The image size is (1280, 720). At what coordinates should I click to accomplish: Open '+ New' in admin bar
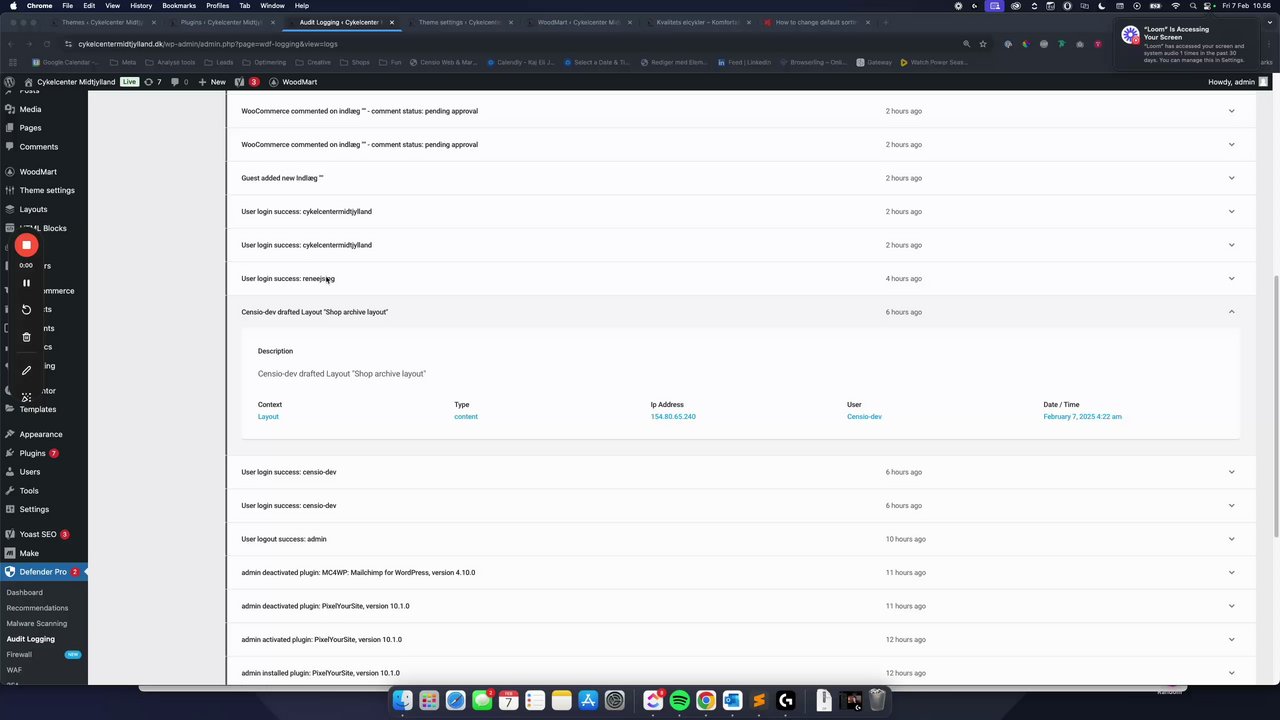212,82
